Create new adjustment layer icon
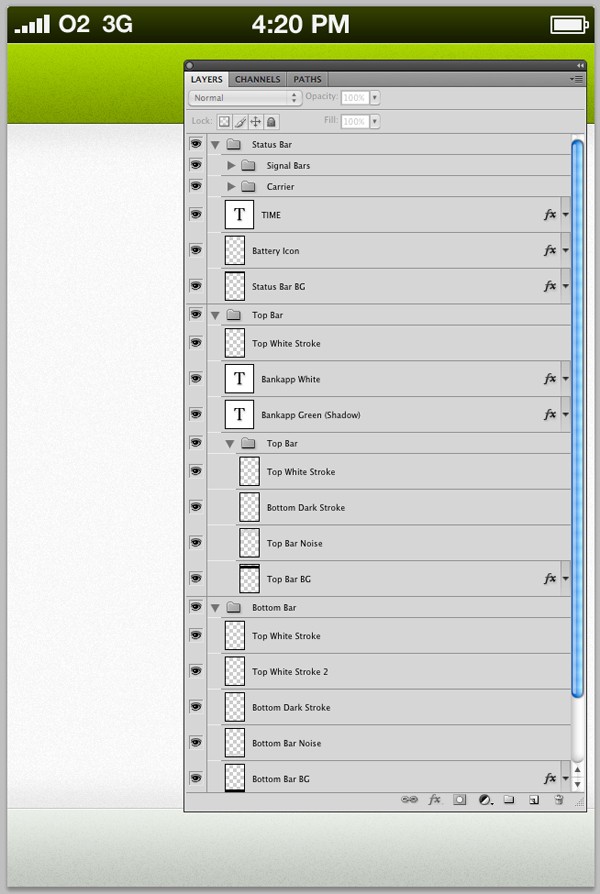600x894 pixels. click(x=485, y=800)
